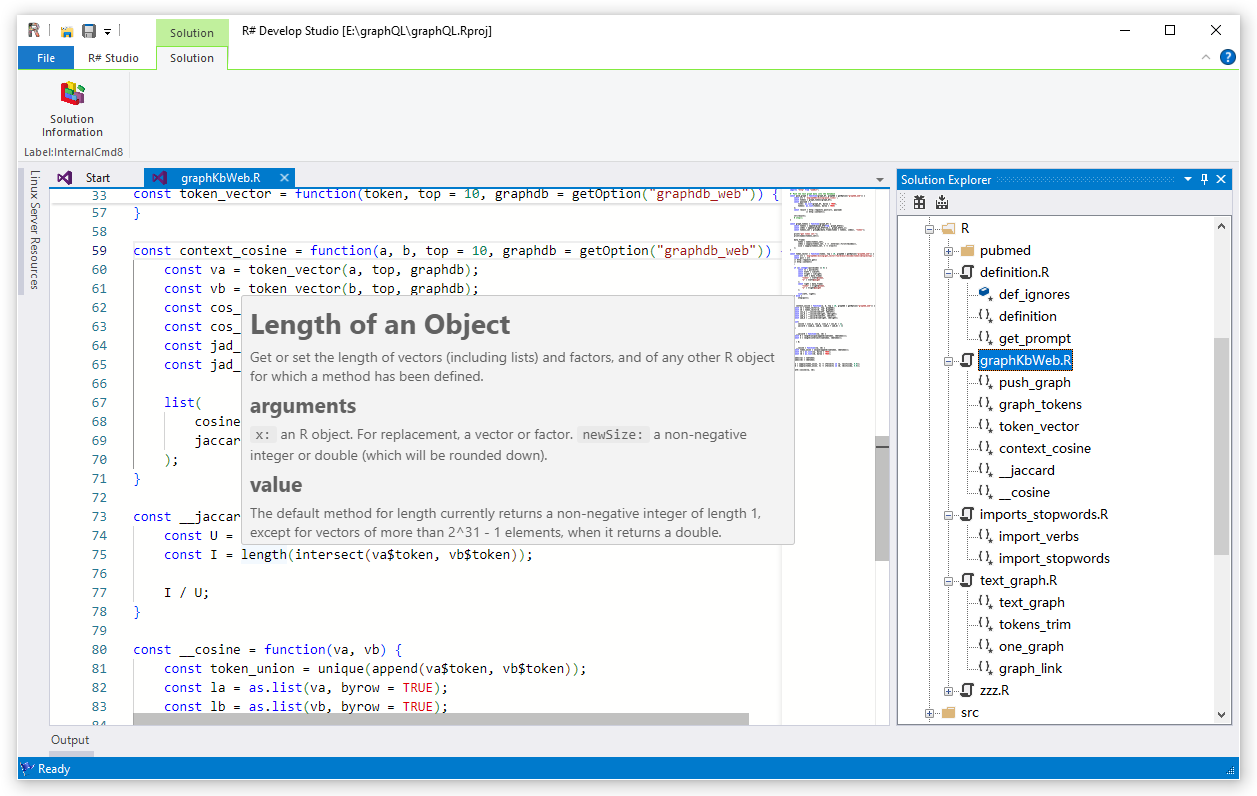Click the save disk icon in title bar

(89, 31)
